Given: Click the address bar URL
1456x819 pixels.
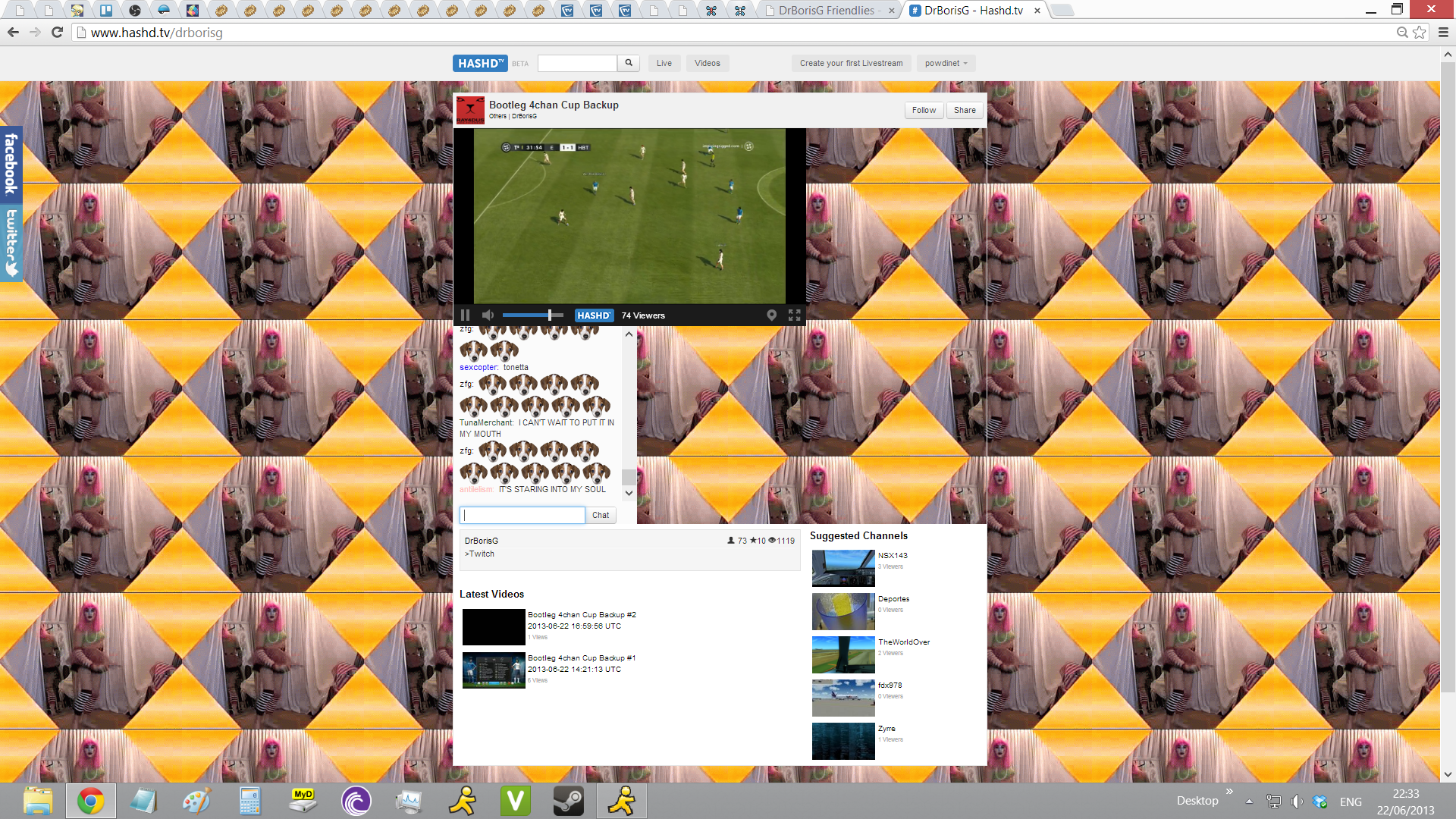Looking at the screenshot, I should click(156, 33).
